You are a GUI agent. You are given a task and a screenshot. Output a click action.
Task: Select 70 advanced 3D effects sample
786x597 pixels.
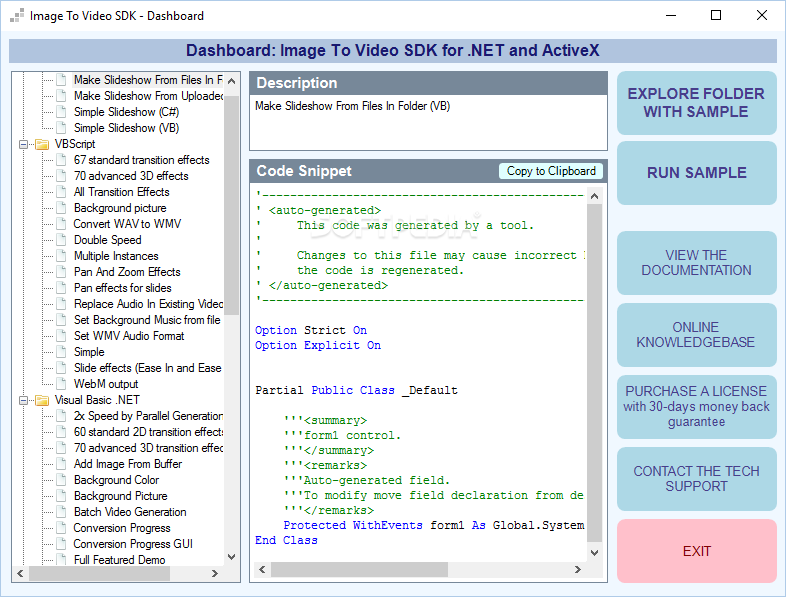point(131,176)
